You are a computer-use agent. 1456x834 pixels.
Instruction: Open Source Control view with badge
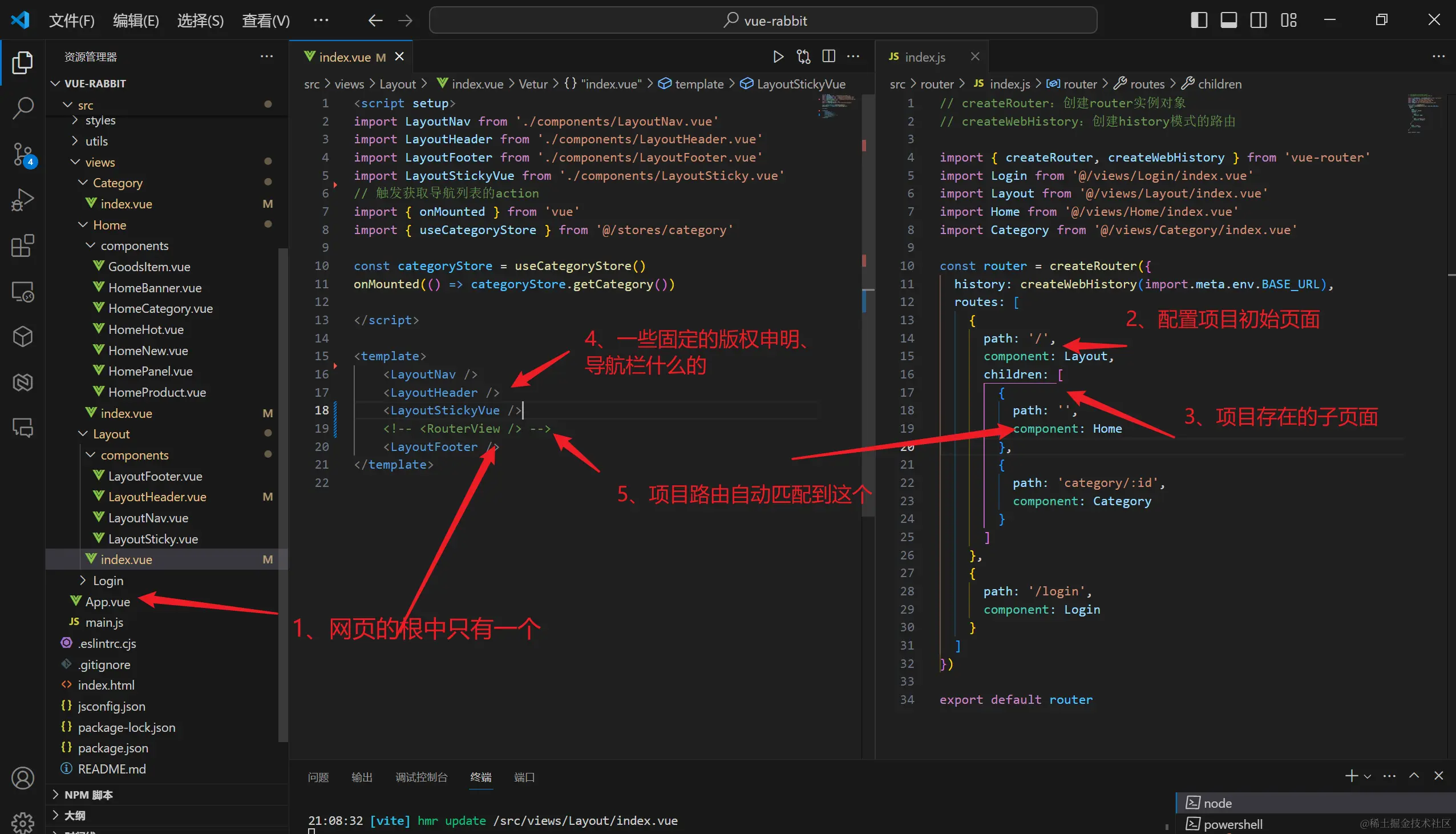[x=22, y=154]
